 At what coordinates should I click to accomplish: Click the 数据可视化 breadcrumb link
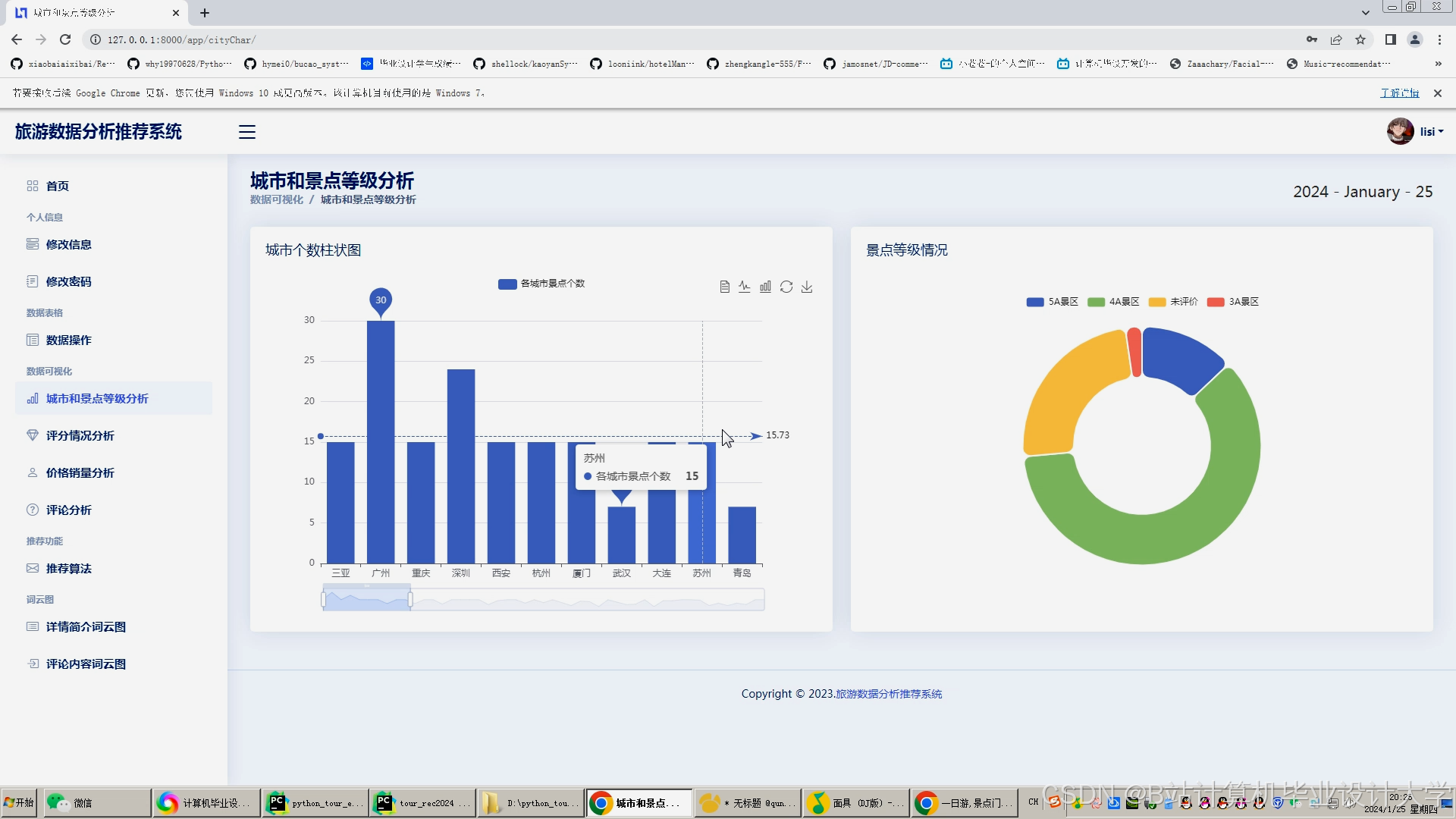click(277, 199)
